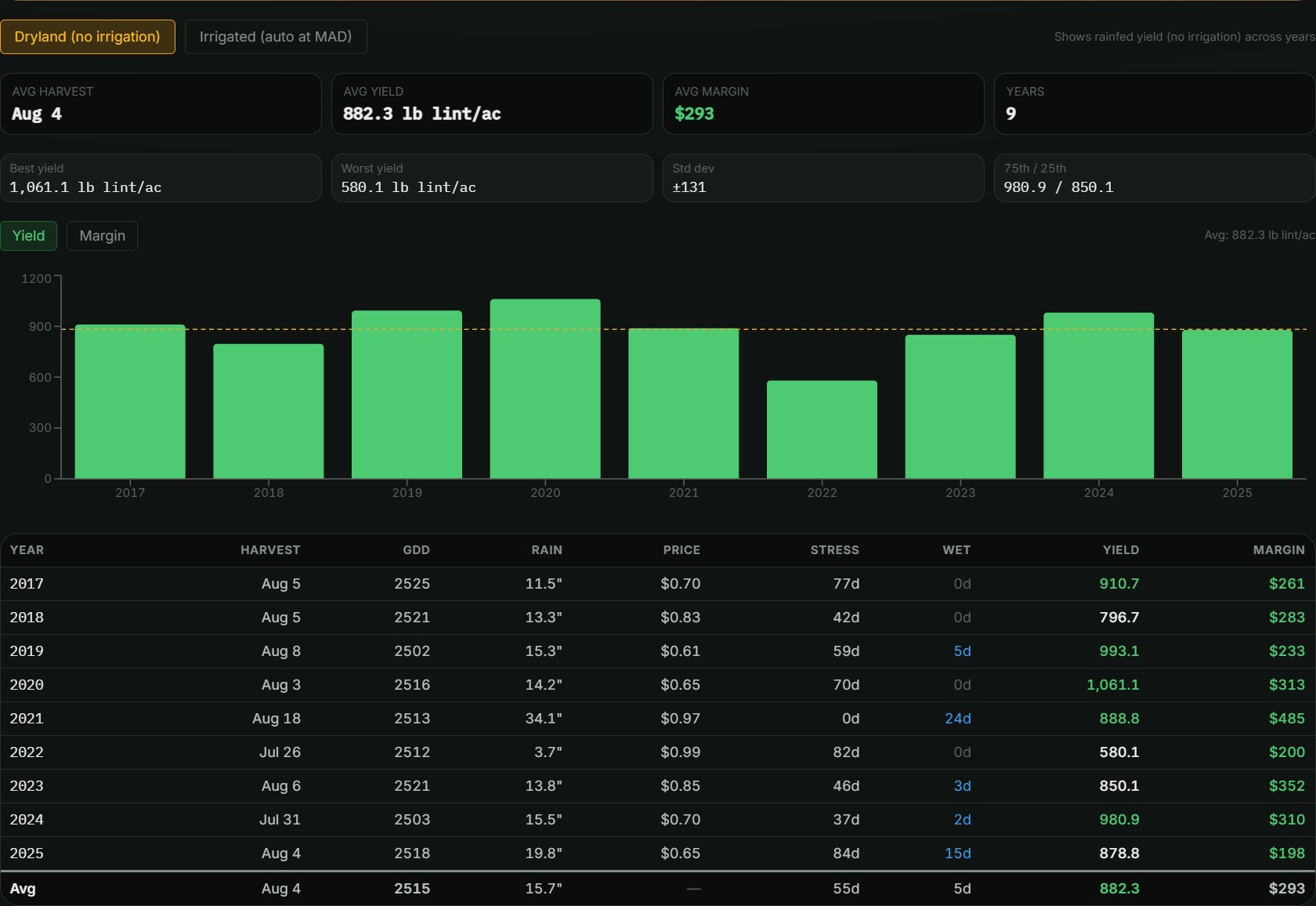Viewport: 1316px width, 906px height.
Task: Select the Dryland (no irrigation) tab
Action: (x=88, y=37)
